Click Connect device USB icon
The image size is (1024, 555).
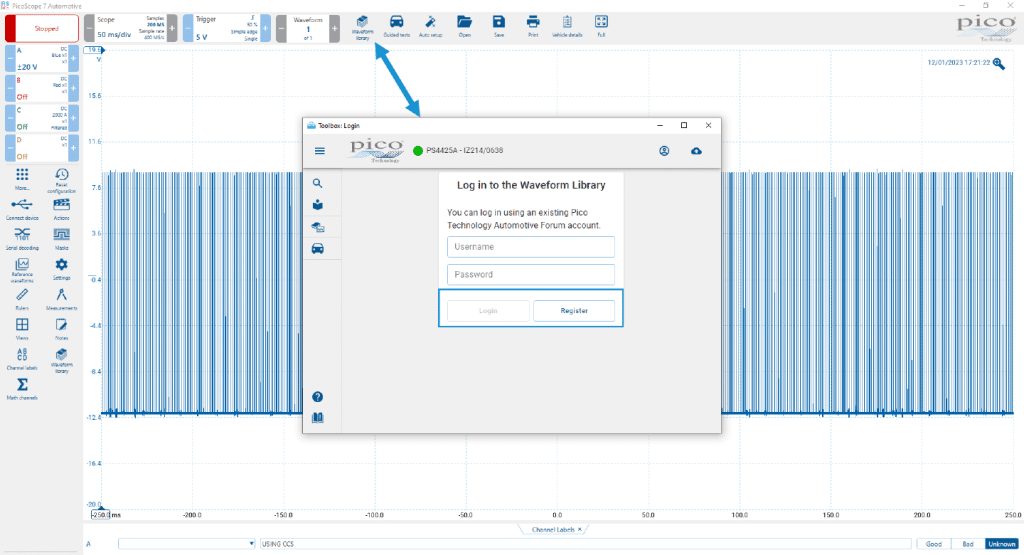point(22,210)
